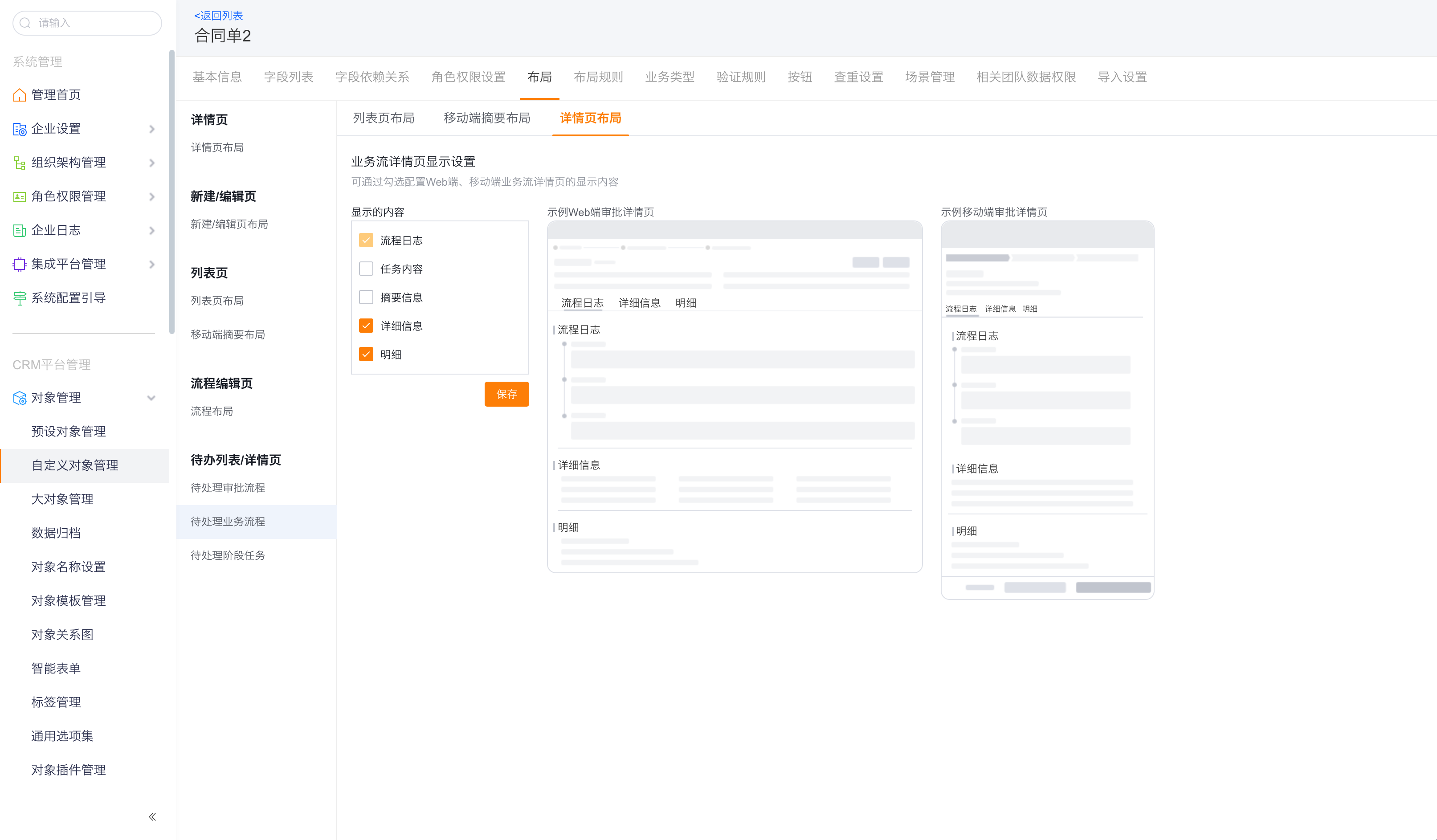Click the 企业日志 log icon
The image size is (1437, 840).
(x=20, y=230)
